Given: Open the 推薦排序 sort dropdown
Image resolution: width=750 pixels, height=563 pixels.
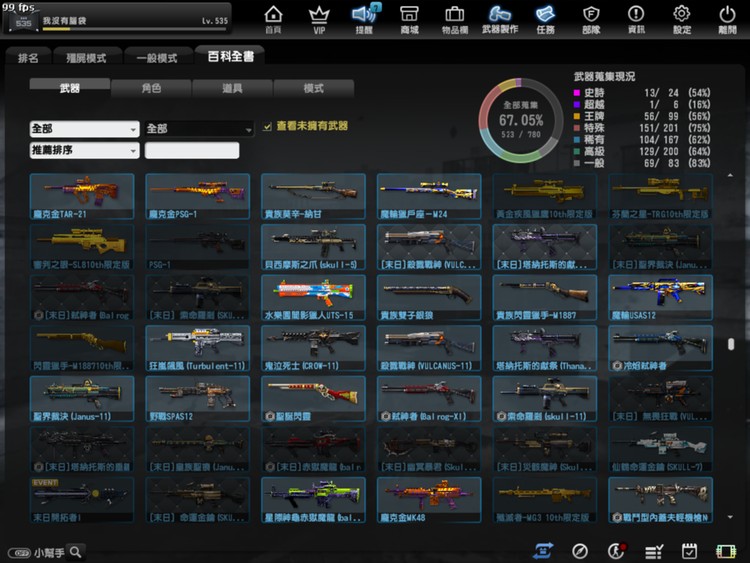Looking at the screenshot, I should [x=84, y=151].
